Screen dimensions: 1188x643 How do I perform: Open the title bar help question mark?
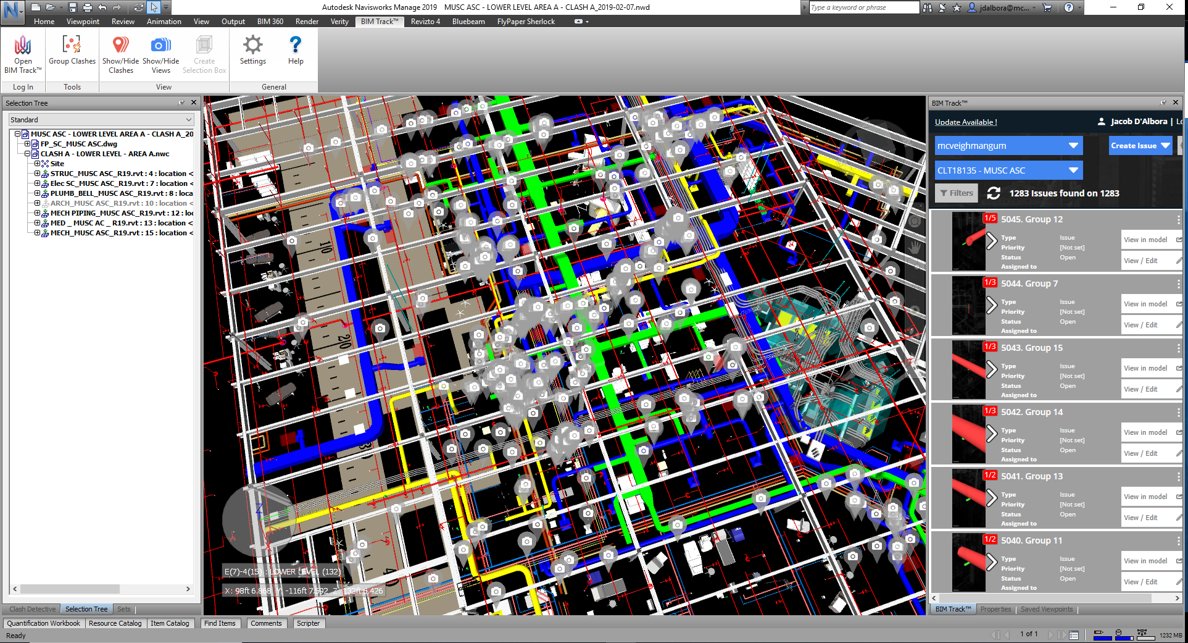[x=1069, y=7]
